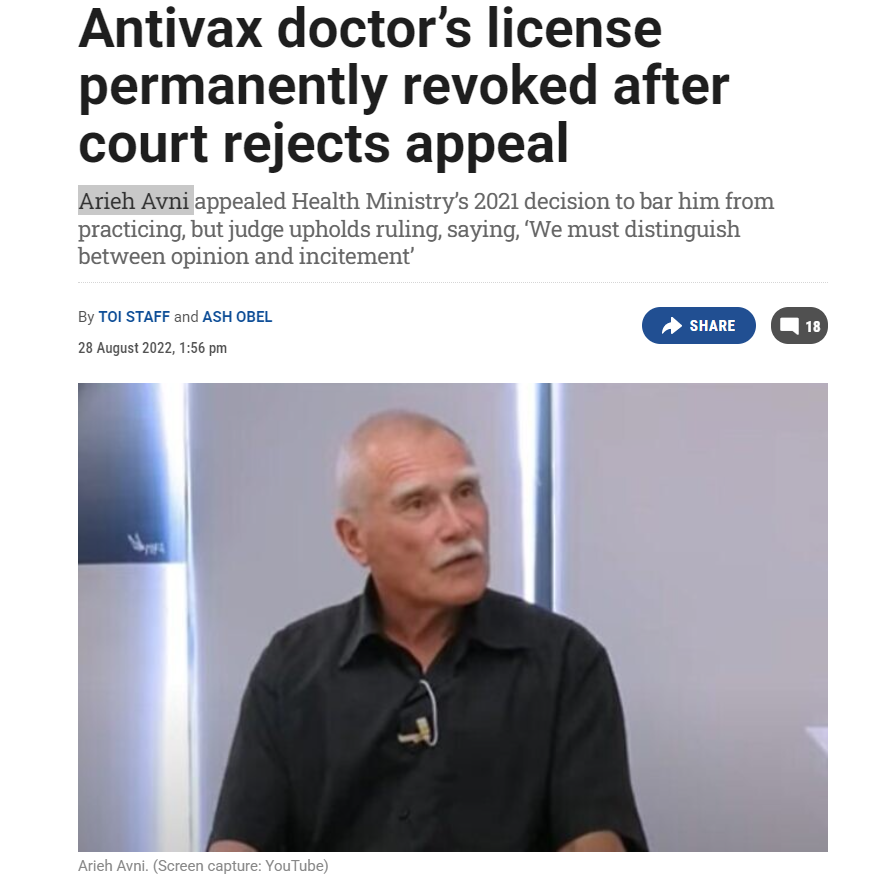
Task: Click the '28 August 2022' publication date
Action: point(124,348)
